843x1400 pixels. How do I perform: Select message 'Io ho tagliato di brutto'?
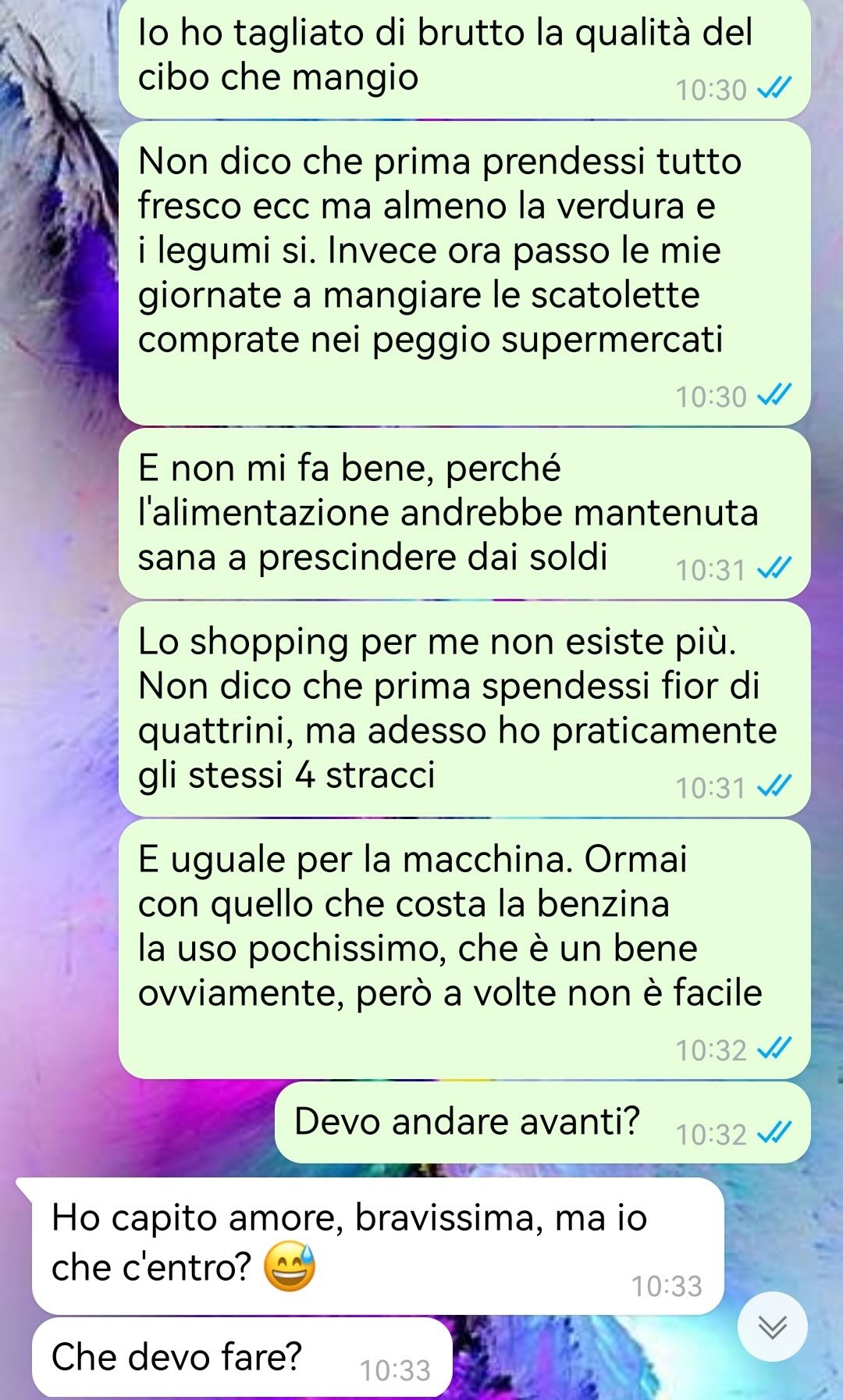(464, 59)
